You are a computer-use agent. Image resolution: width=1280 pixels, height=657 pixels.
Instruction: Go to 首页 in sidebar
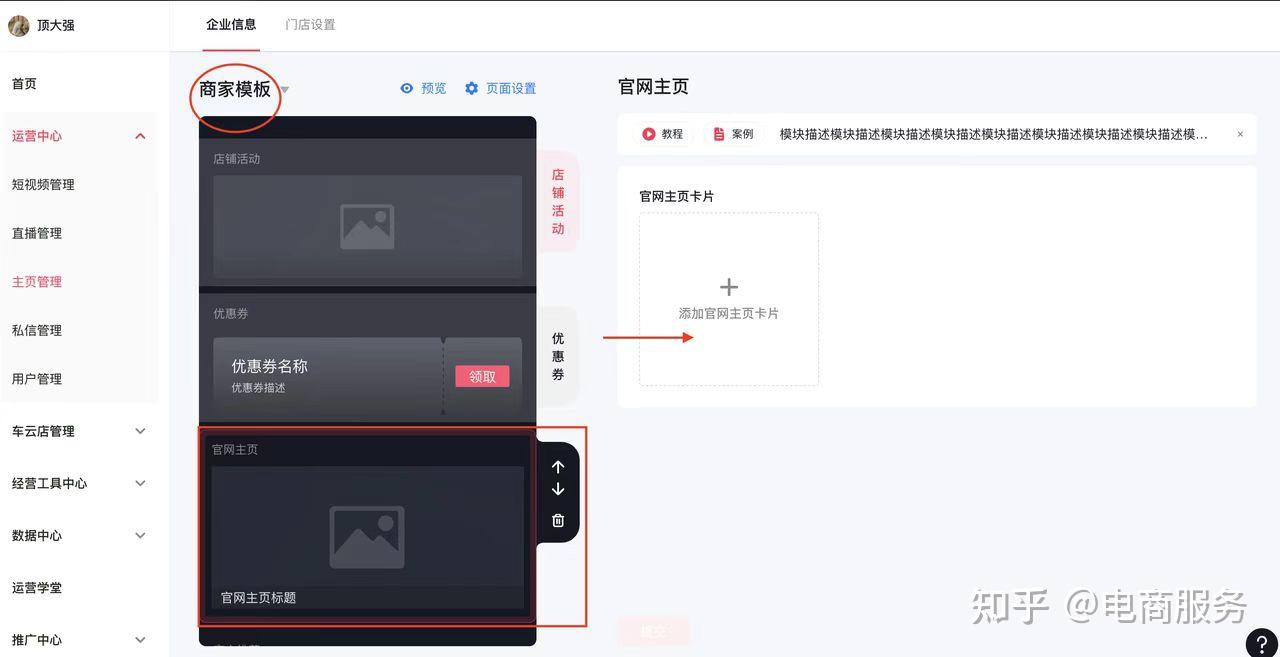(24, 84)
